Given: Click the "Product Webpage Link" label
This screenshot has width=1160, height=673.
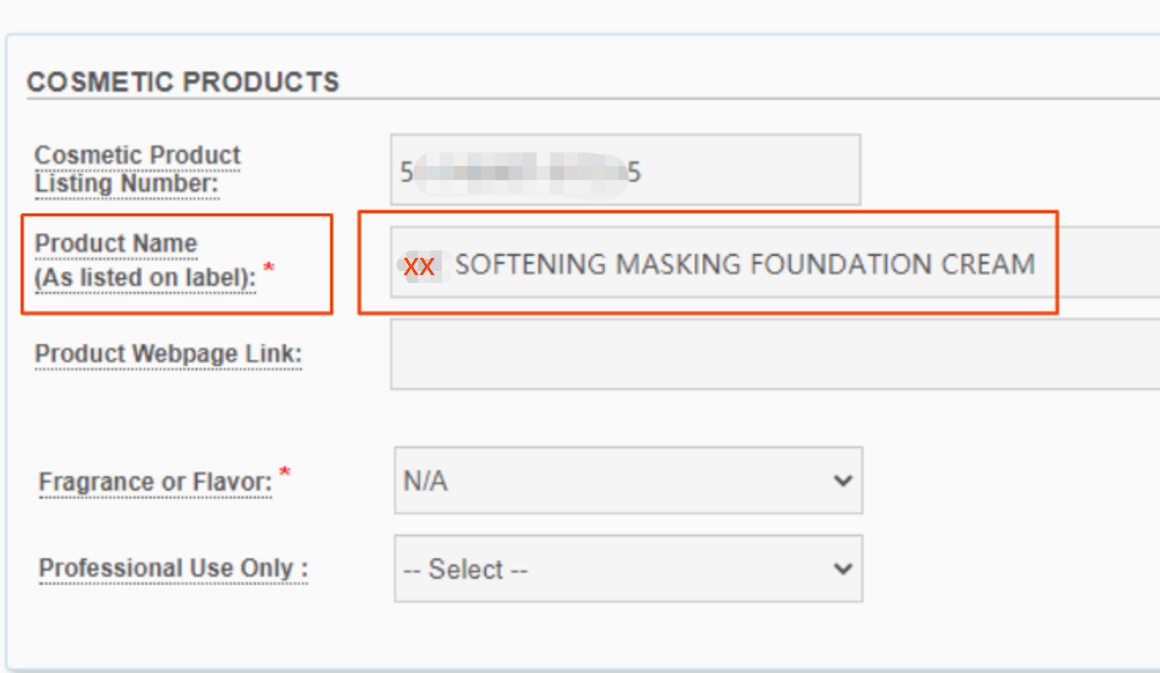Looking at the screenshot, I should tap(168, 354).
